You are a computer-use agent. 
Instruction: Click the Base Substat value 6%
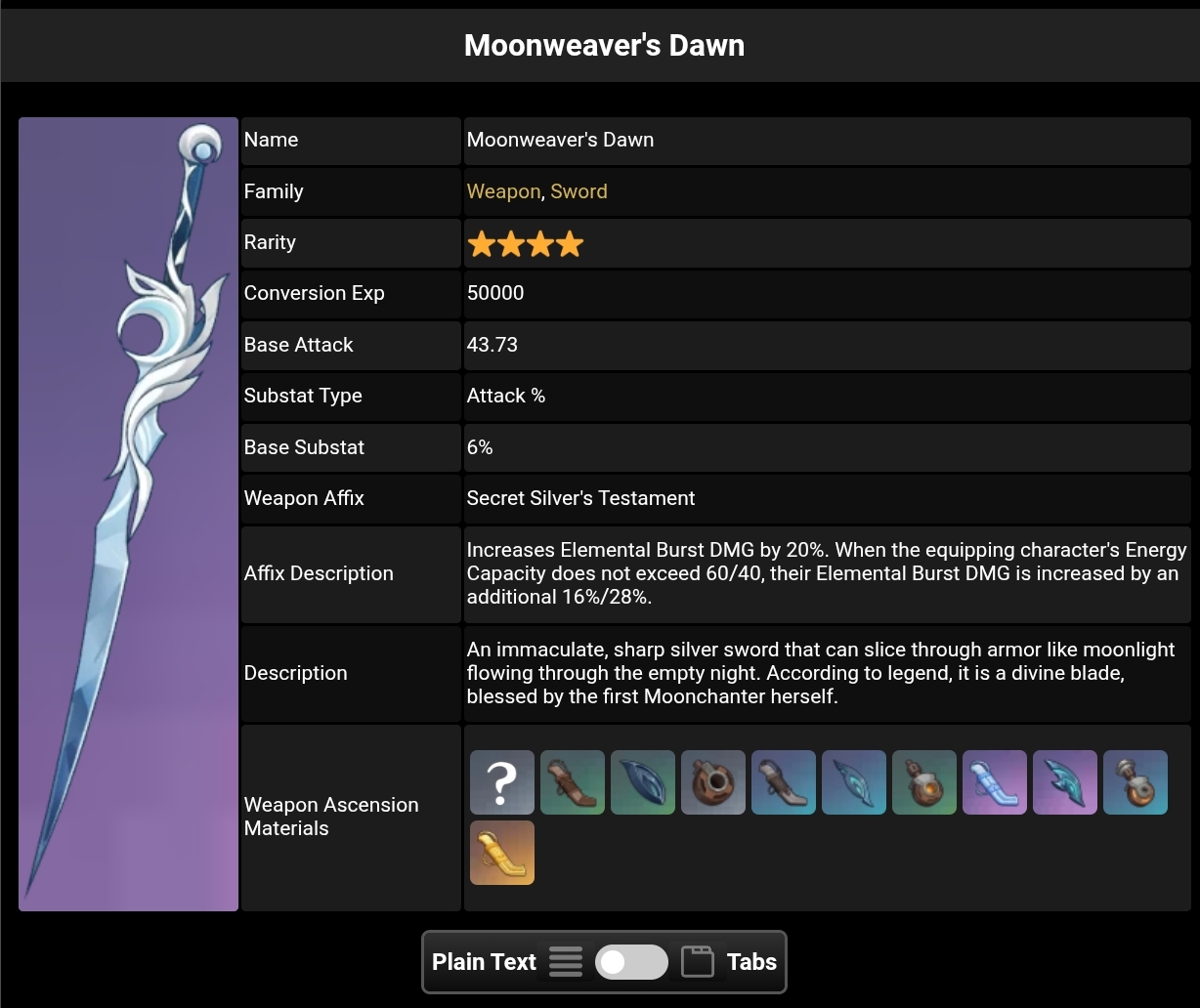(480, 447)
